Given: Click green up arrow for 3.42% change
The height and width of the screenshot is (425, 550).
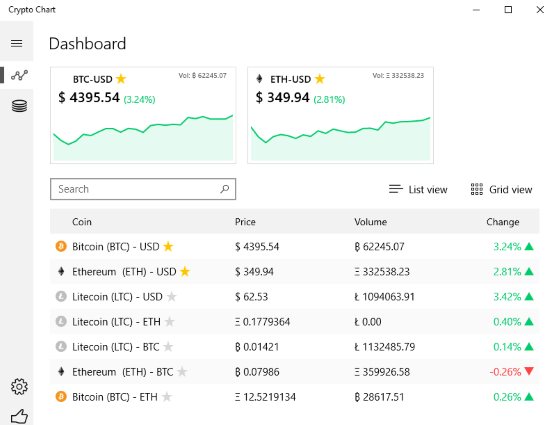Looking at the screenshot, I should (x=529, y=297).
